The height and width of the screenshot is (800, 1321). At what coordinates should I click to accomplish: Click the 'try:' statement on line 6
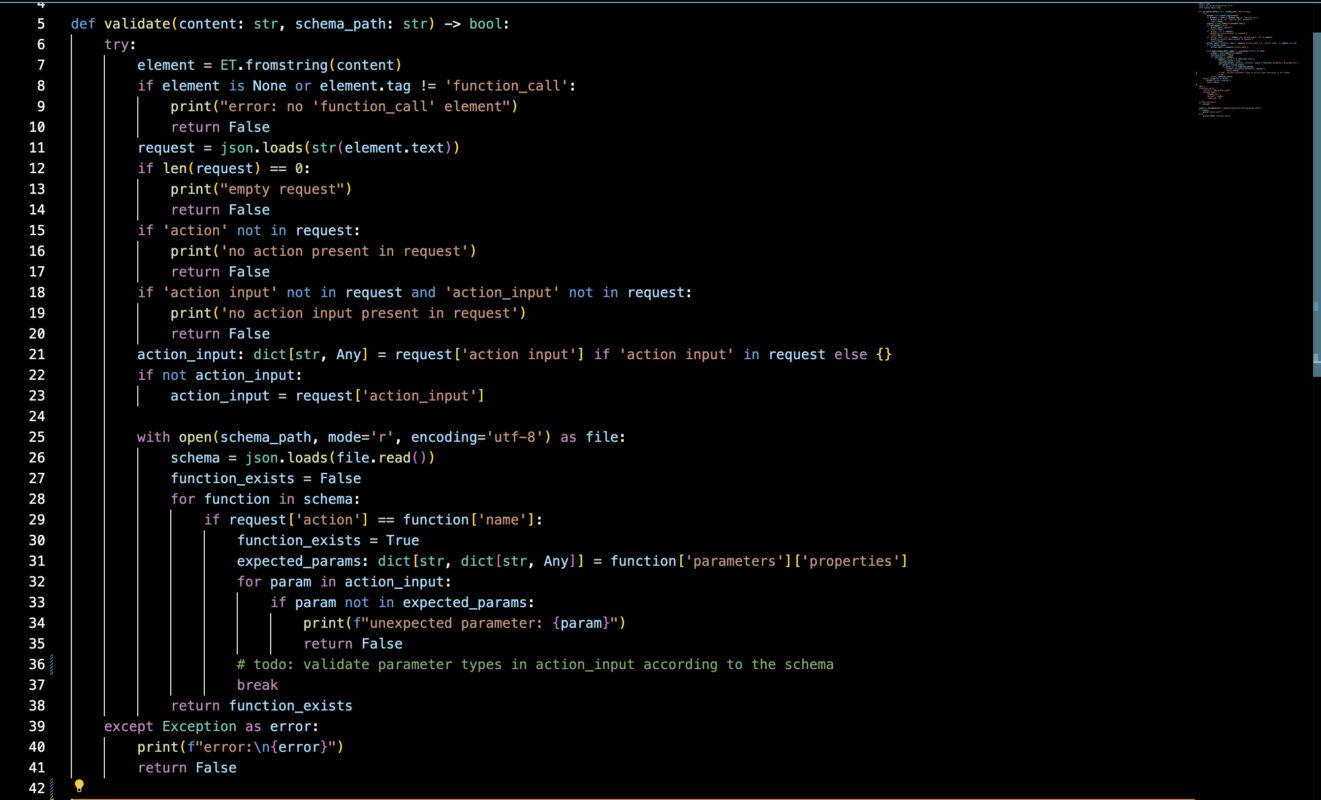point(120,44)
